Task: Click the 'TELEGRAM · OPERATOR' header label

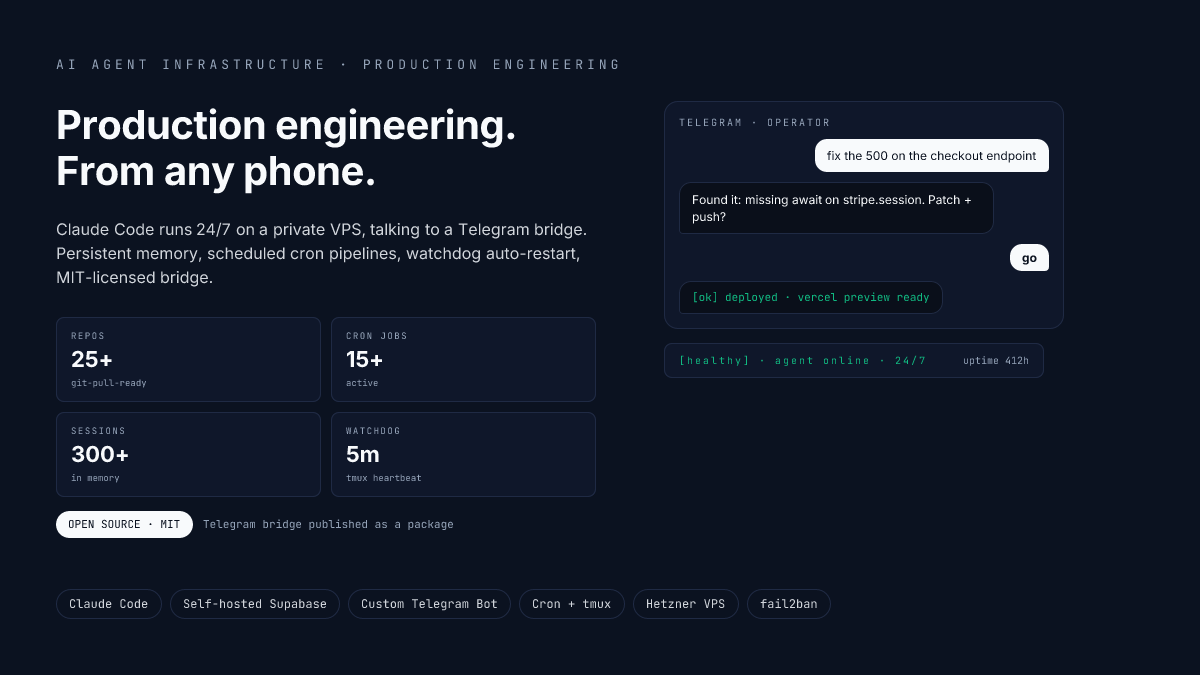Action: click(755, 123)
